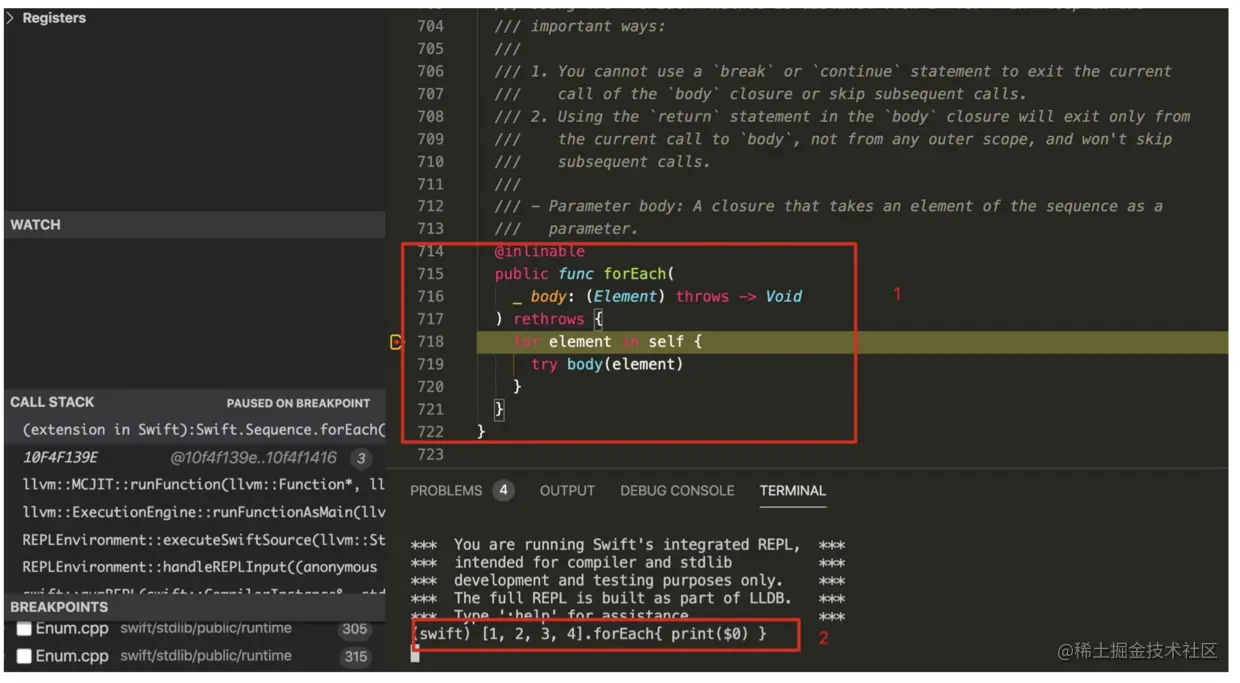Screen dimensions: 1240x683
Task: Click the terminal input line with forEach print
Action: (591, 634)
